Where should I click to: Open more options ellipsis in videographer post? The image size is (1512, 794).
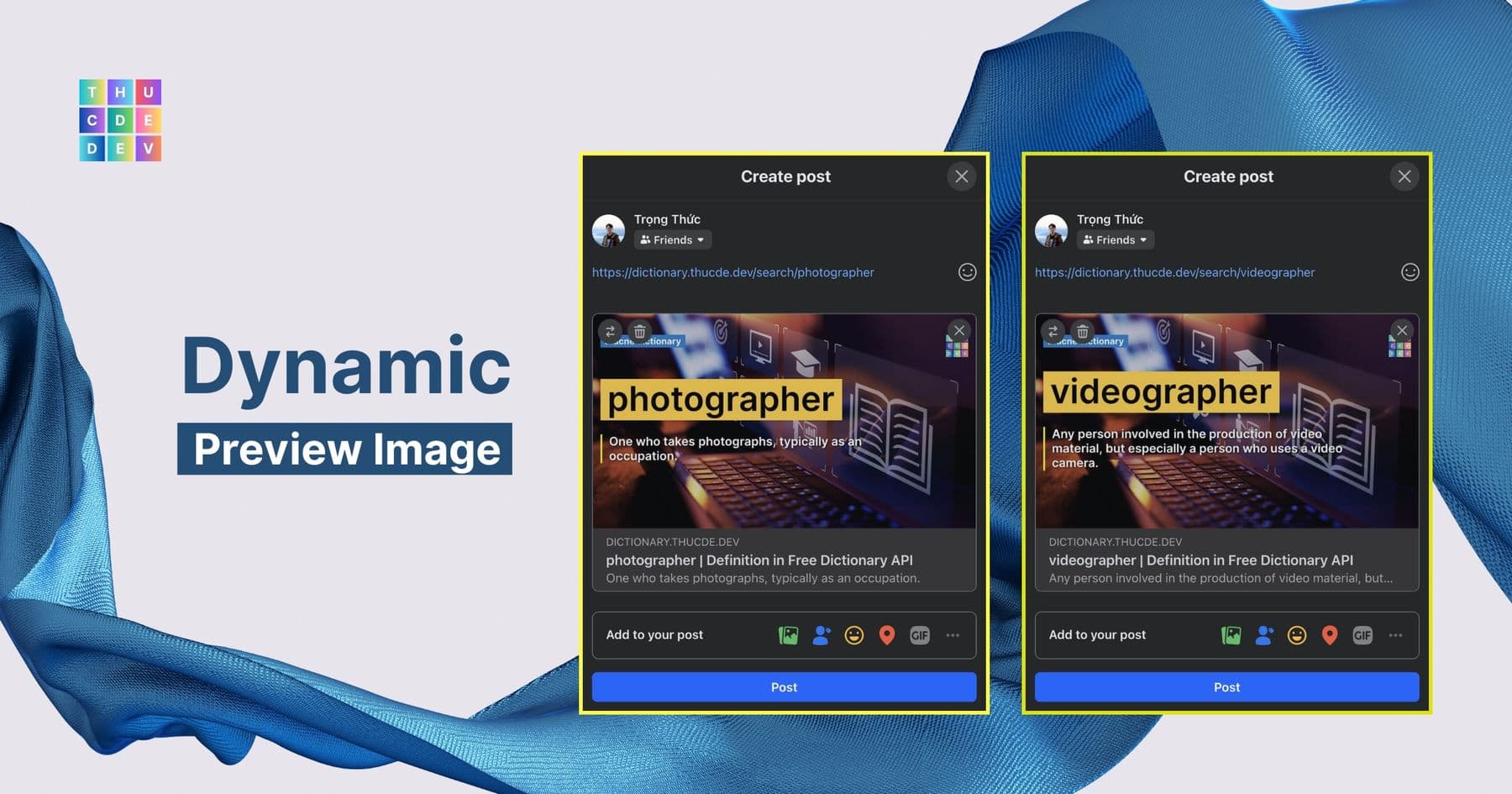point(1395,635)
